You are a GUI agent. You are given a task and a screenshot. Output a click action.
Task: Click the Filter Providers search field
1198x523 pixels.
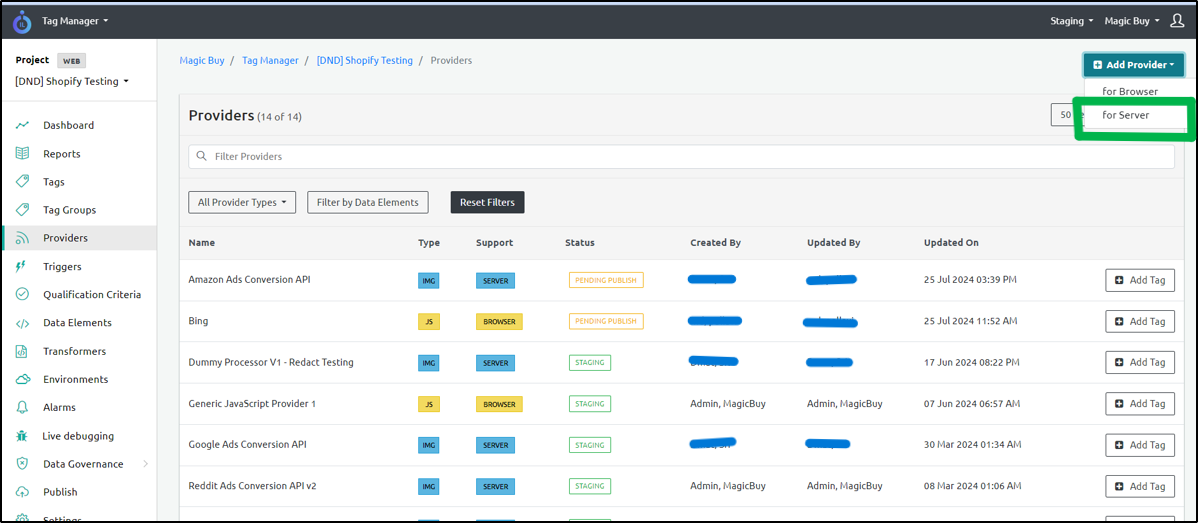point(682,156)
